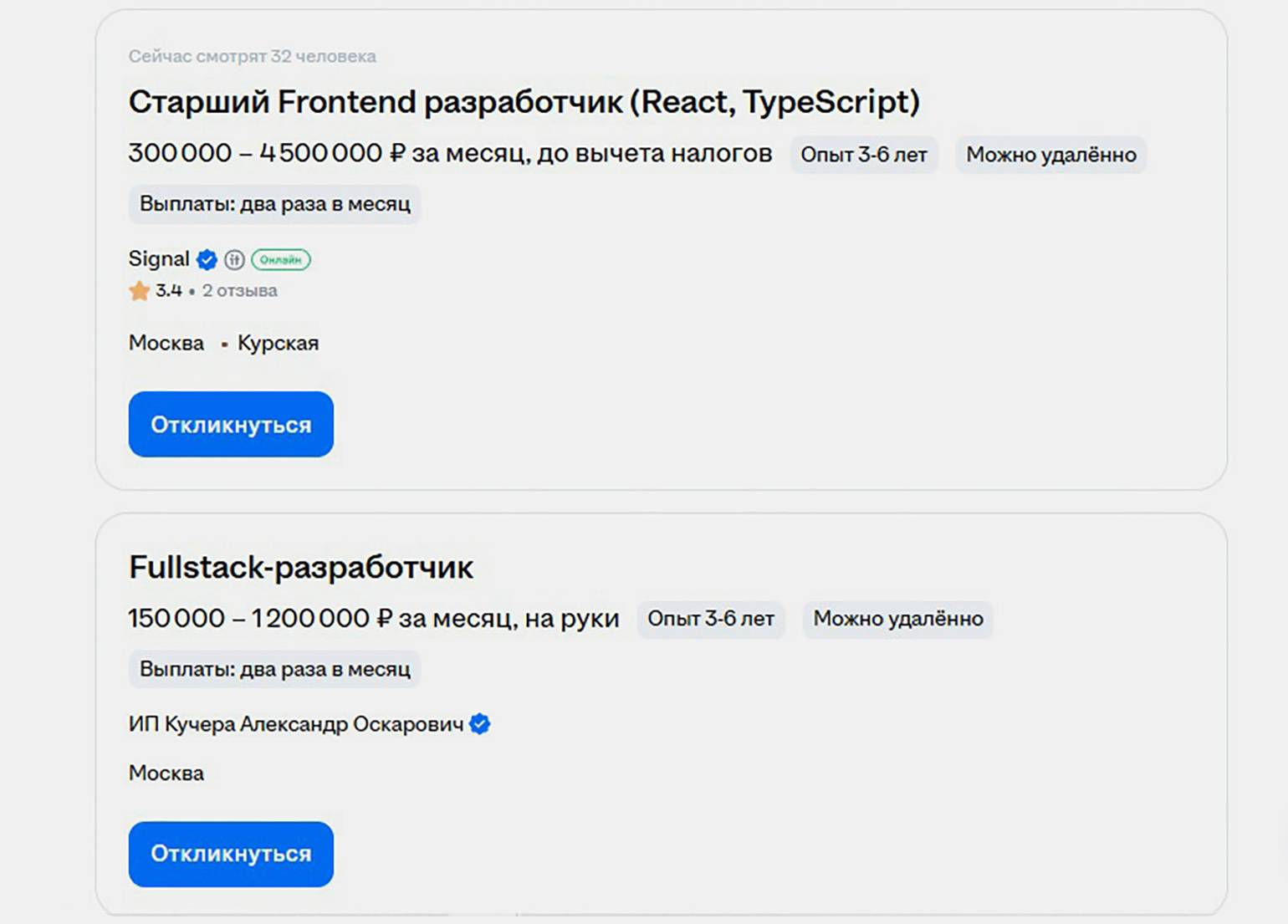This screenshot has width=1288, height=924.
Task: Open the Signal company page
Action: click(159, 259)
